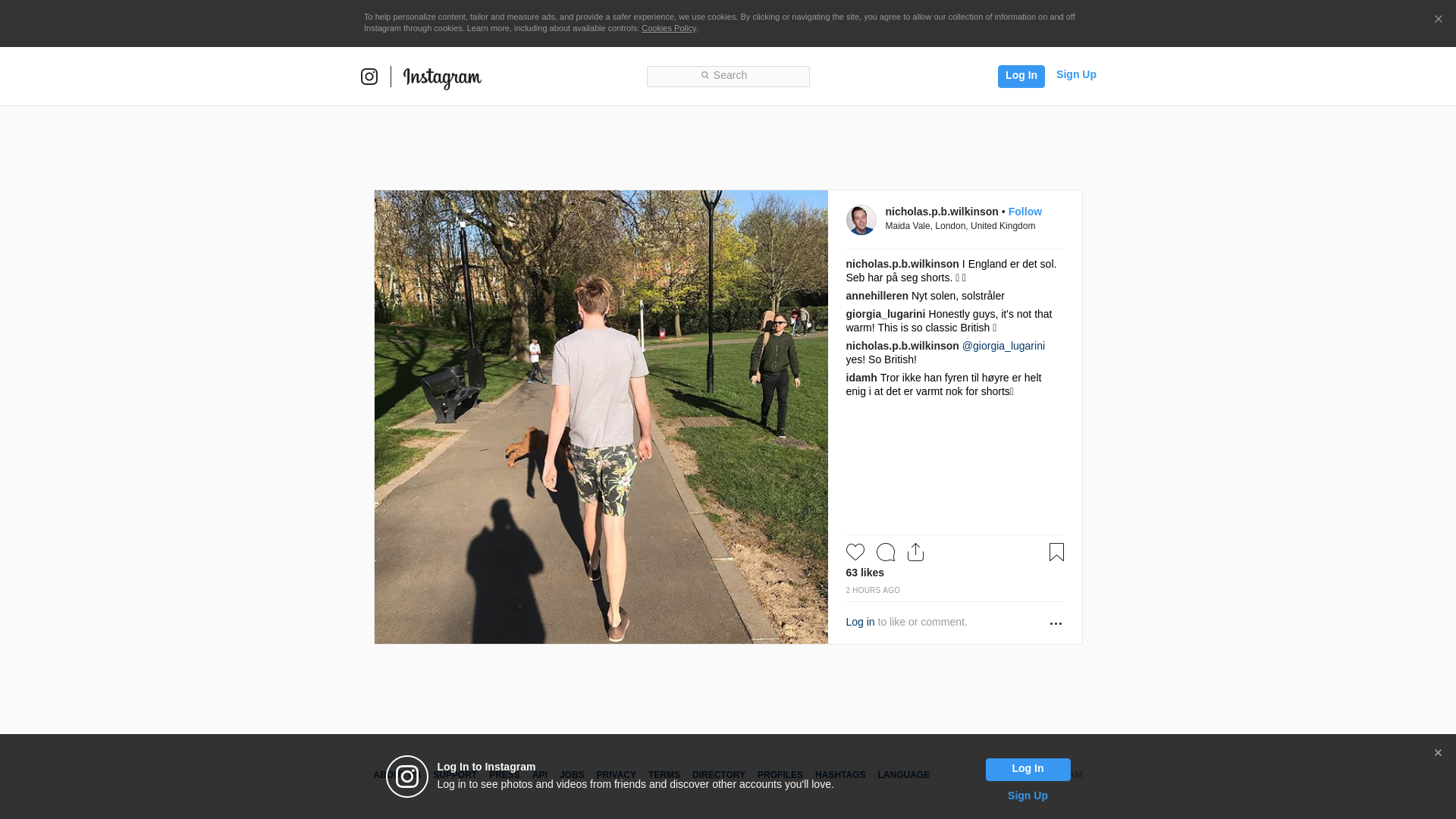
Task: Click the Instagram logo in login banner
Action: pyautogui.click(x=407, y=777)
